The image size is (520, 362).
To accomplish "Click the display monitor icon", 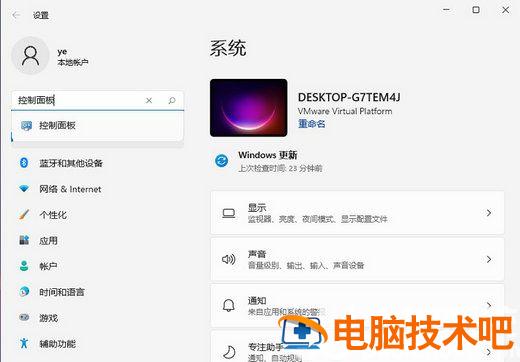I will tap(229, 213).
